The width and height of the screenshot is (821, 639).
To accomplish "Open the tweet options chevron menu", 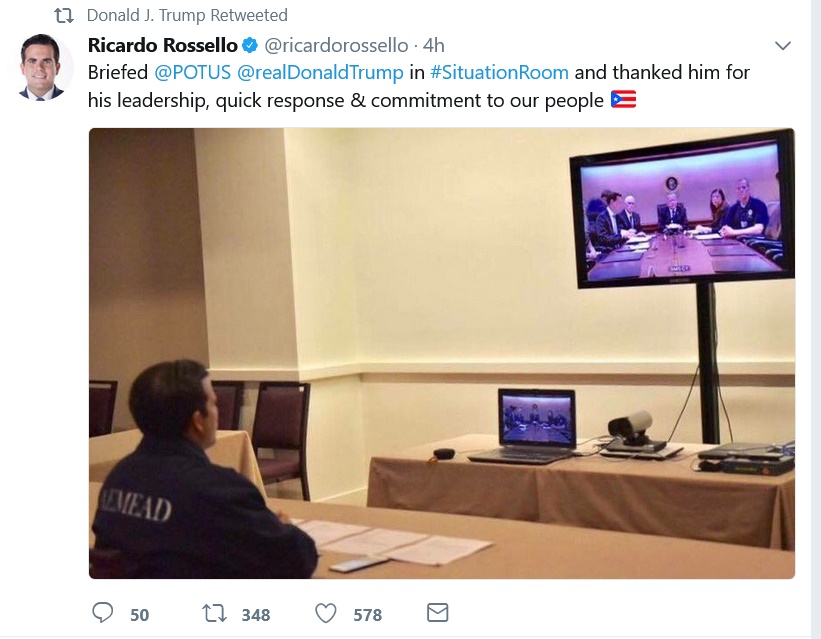I will tap(783, 46).
